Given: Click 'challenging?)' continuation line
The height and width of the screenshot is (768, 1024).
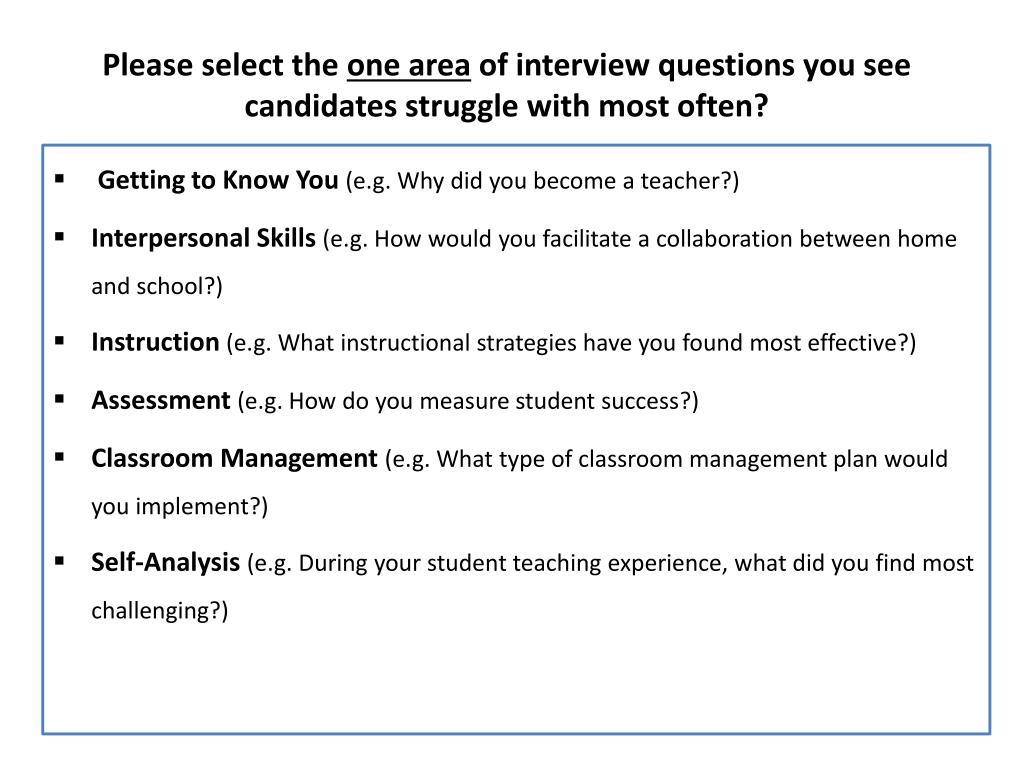Looking at the screenshot, I should tap(159, 611).
